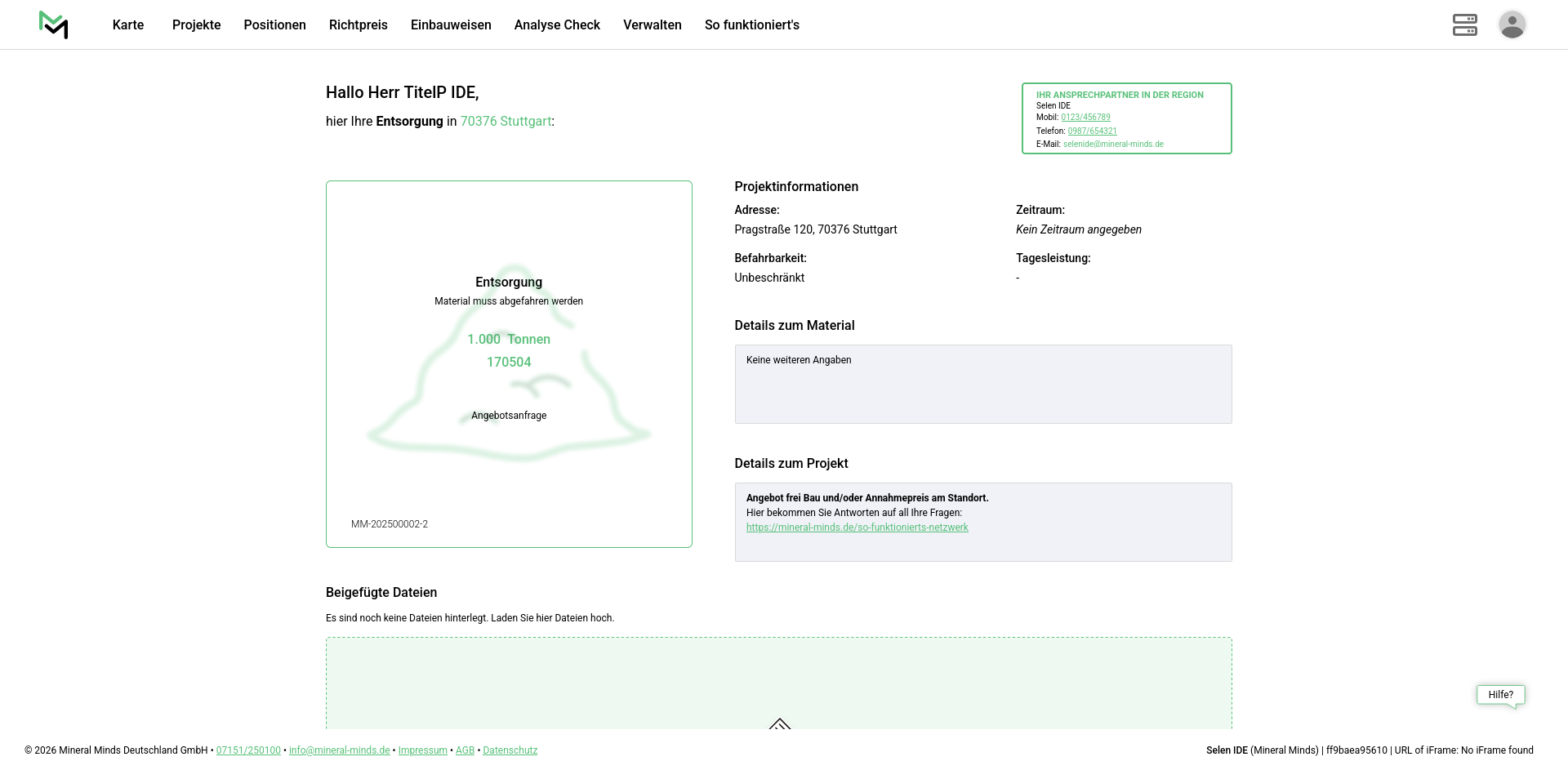This screenshot has height=770, width=1568.
Task: Open the Karte menu item
Action: click(128, 24)
